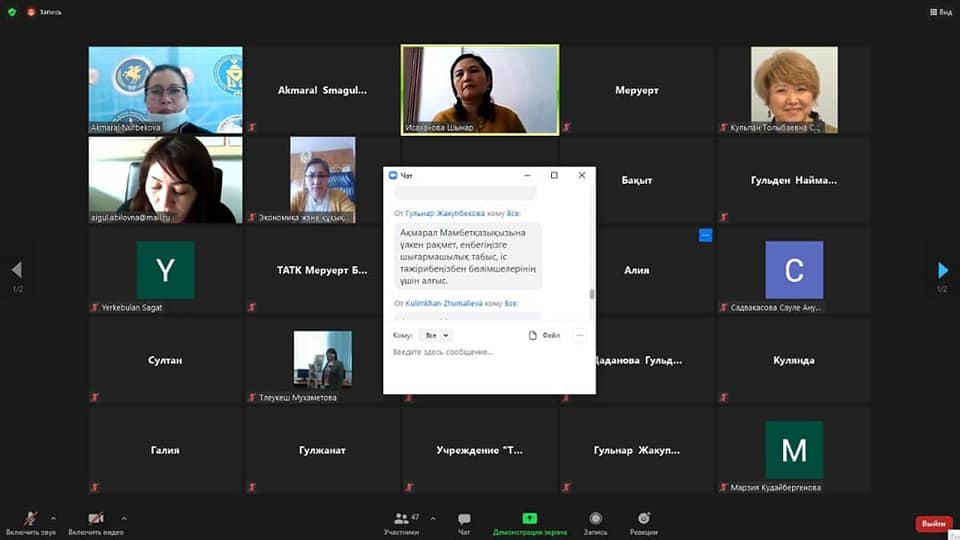Click the chat window scrollbar
Image resolution: width=960 pixels, height=540 pixels.
coord(591,294)
